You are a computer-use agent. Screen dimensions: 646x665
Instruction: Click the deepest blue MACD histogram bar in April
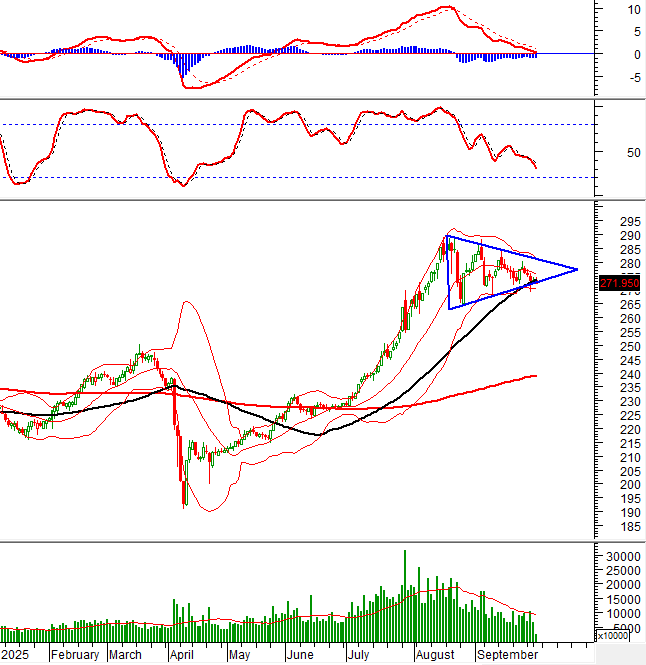tap(183, 66)
